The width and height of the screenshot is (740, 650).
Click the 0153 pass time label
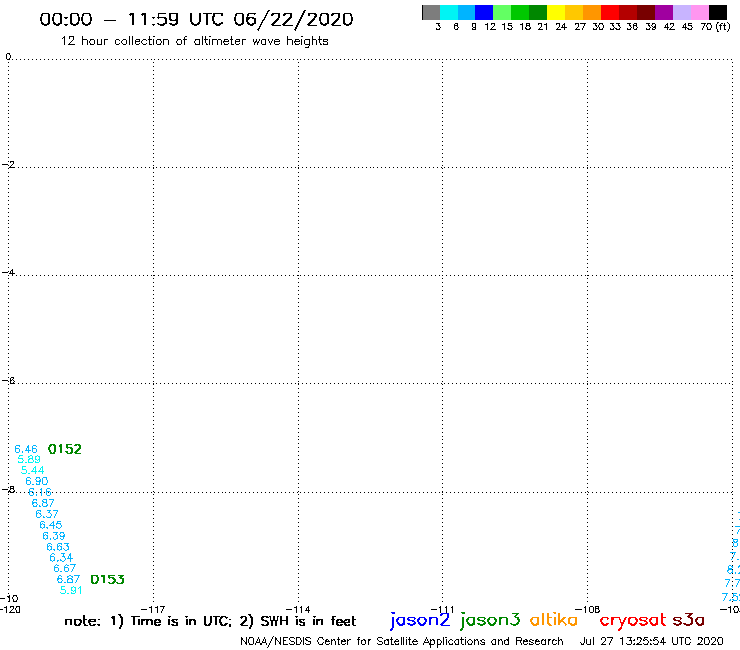pyautogui.click(x=107, y=579)
